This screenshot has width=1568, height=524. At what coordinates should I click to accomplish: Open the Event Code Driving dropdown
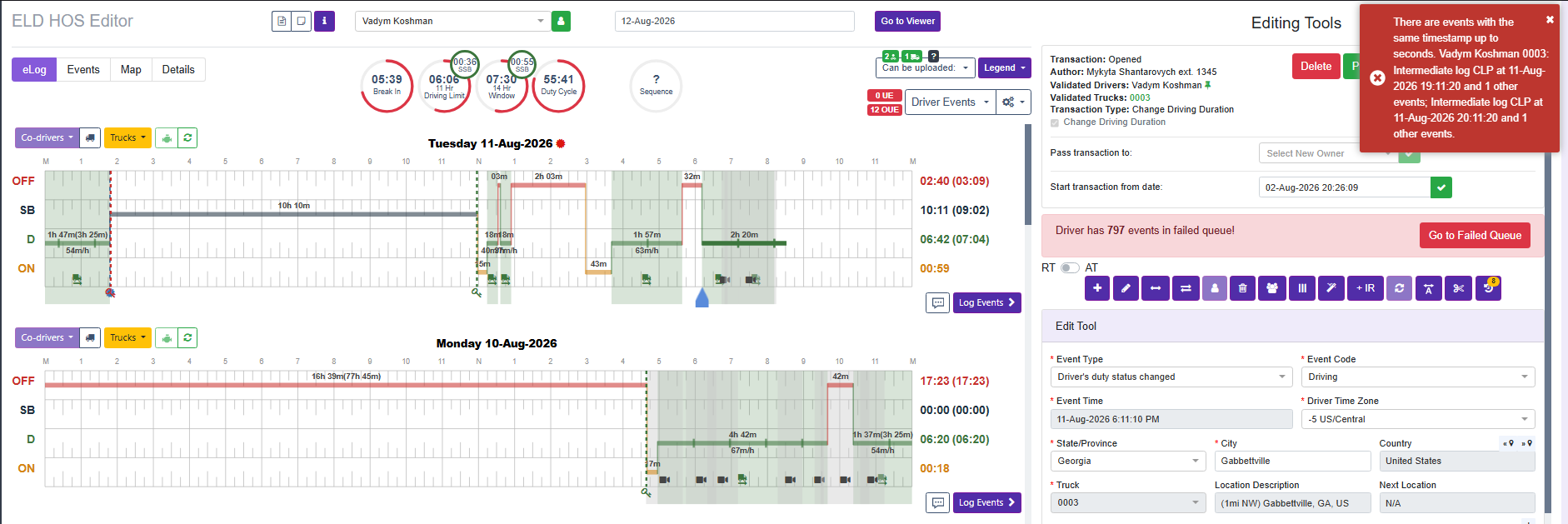point(1418,377)
